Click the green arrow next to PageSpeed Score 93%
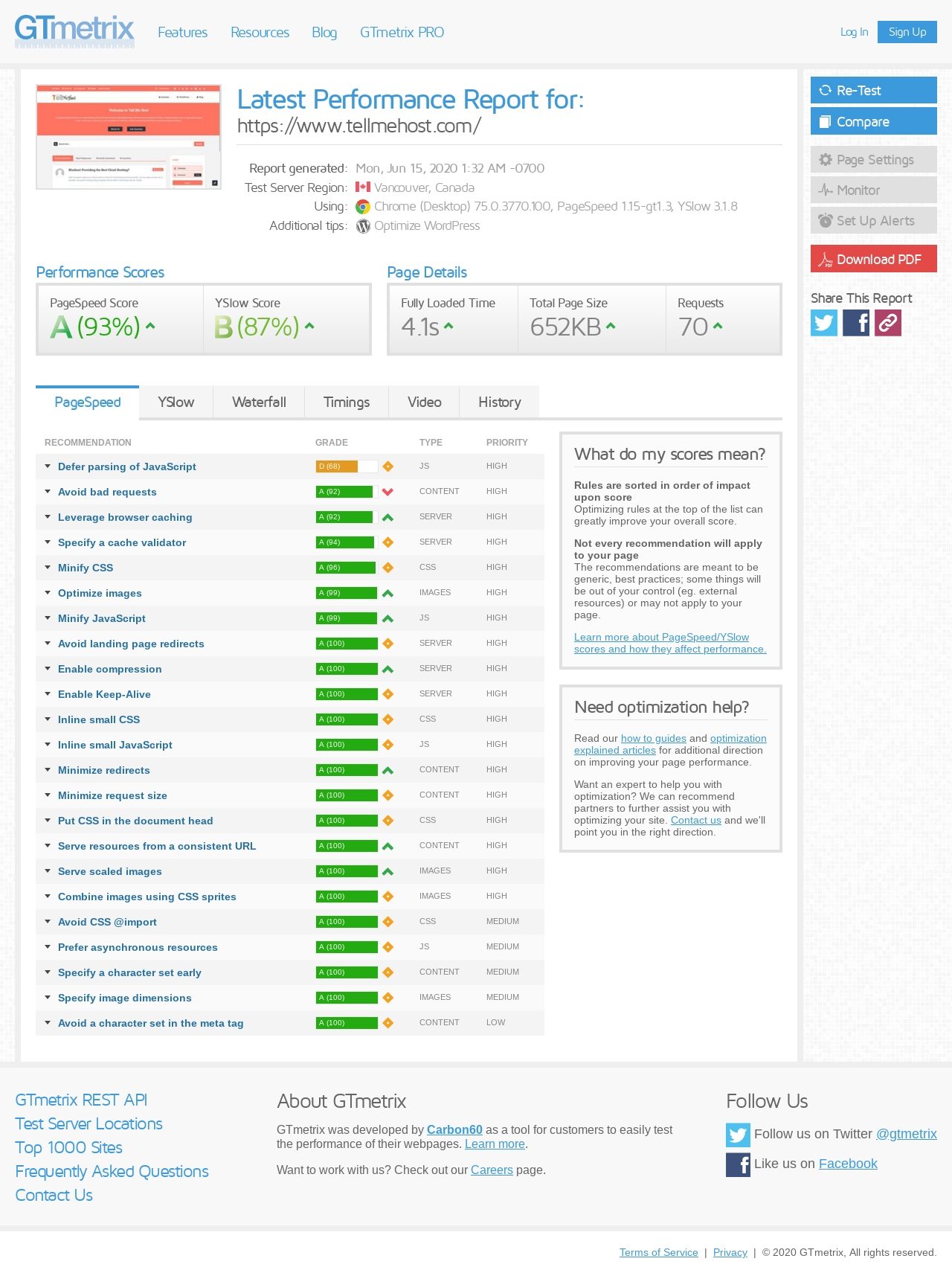 click(150, 326)
